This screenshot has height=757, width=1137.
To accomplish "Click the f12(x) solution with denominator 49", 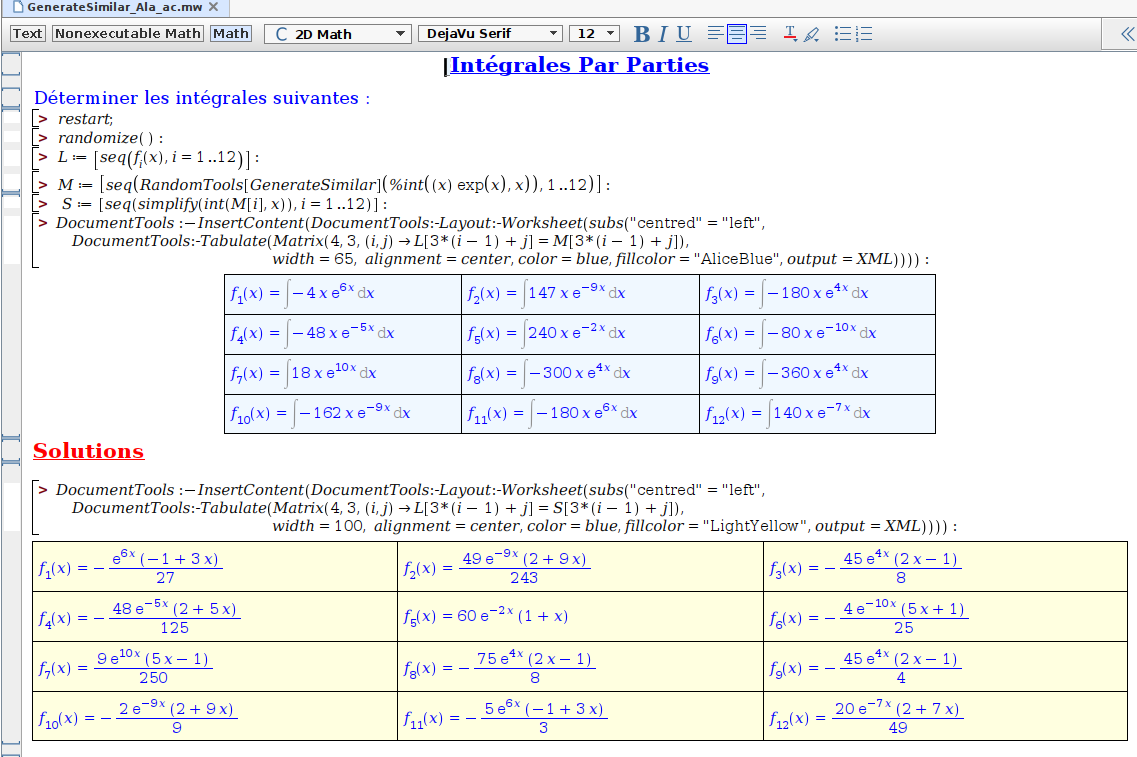I will [x=946, y=716].
